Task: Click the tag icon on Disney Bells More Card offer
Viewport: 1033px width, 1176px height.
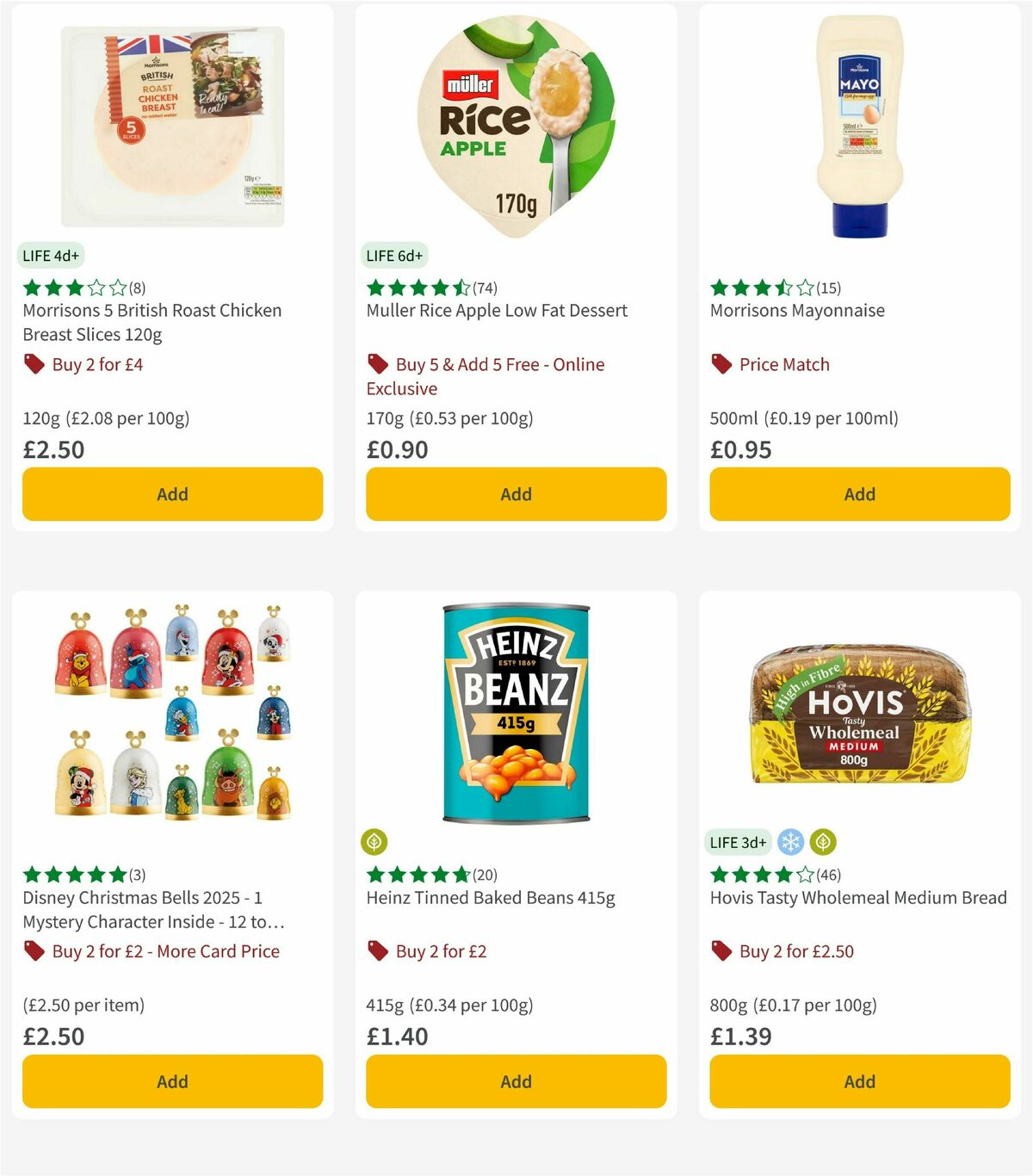Action: (34, 951)
